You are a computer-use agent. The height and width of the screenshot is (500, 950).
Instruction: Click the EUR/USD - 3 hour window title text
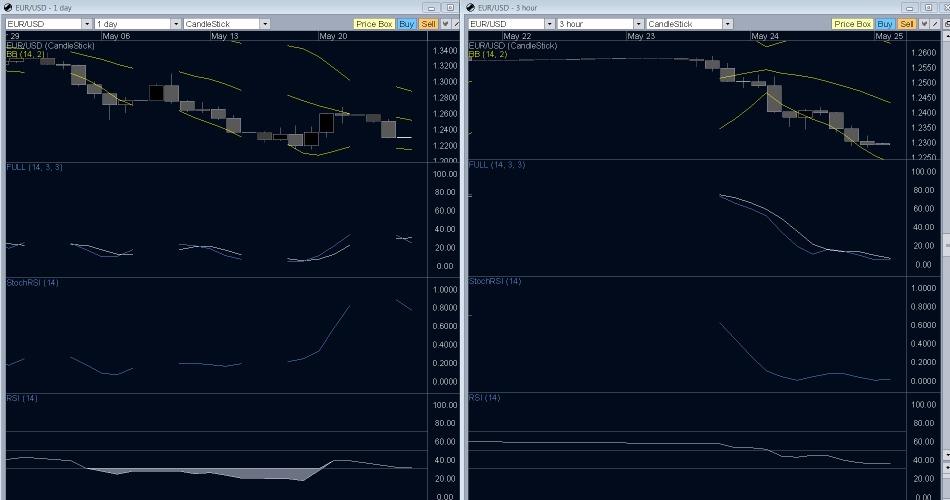click(x=507, y=8)
